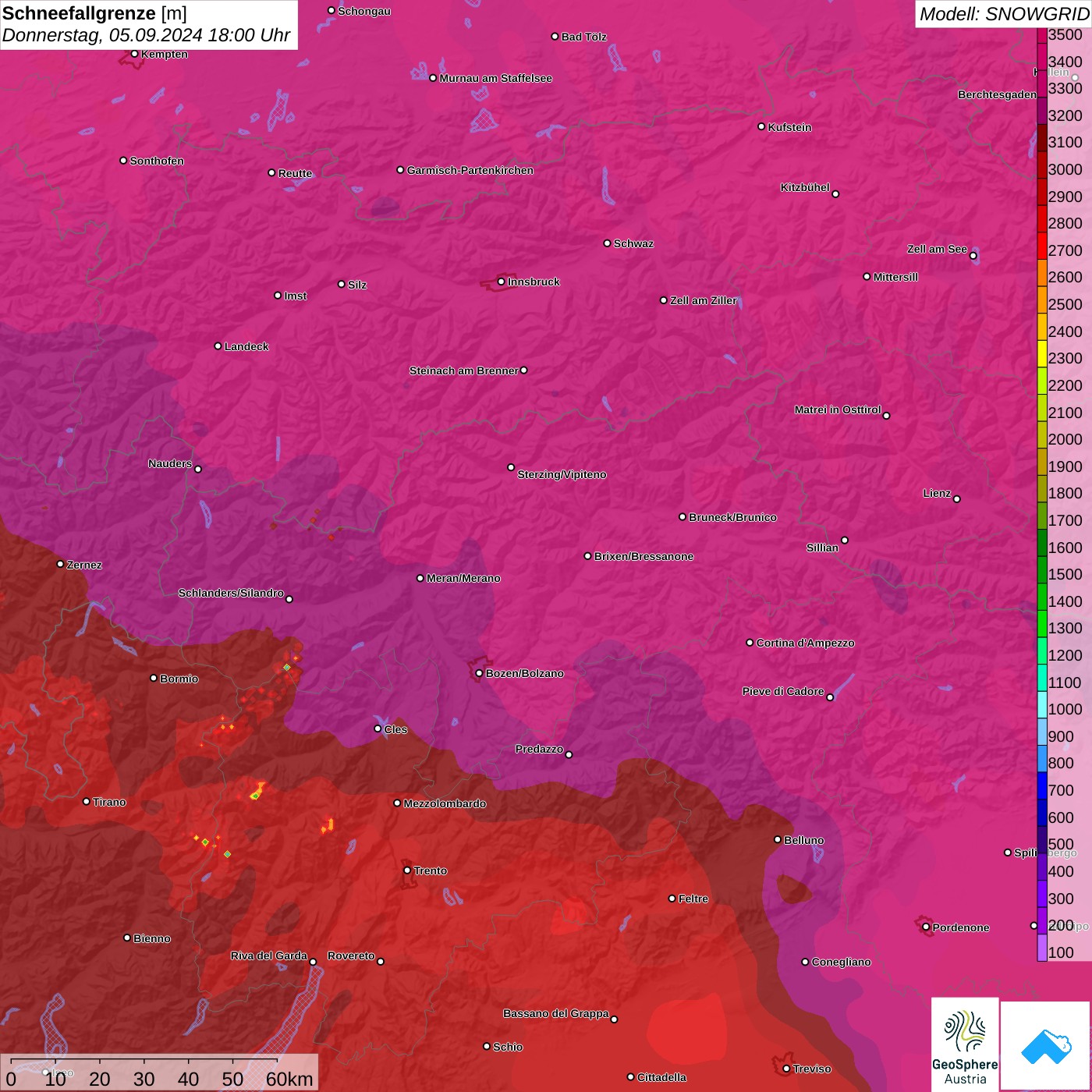Click the Modell: SNOWGRID label
Screen dimensions: 1092x1092
(1004, 14)
